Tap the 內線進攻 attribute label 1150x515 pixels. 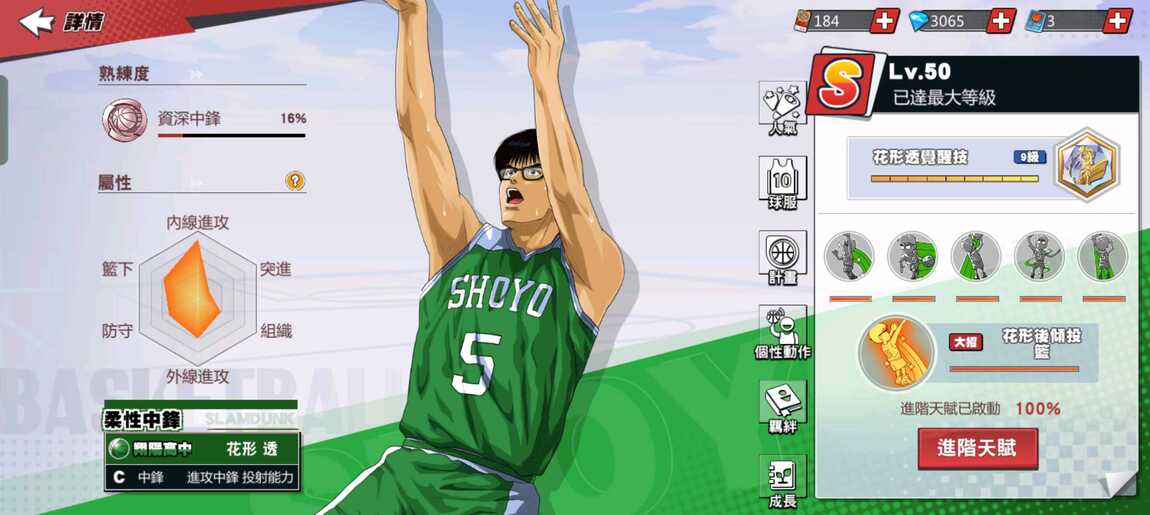click(x=197, y=222)
